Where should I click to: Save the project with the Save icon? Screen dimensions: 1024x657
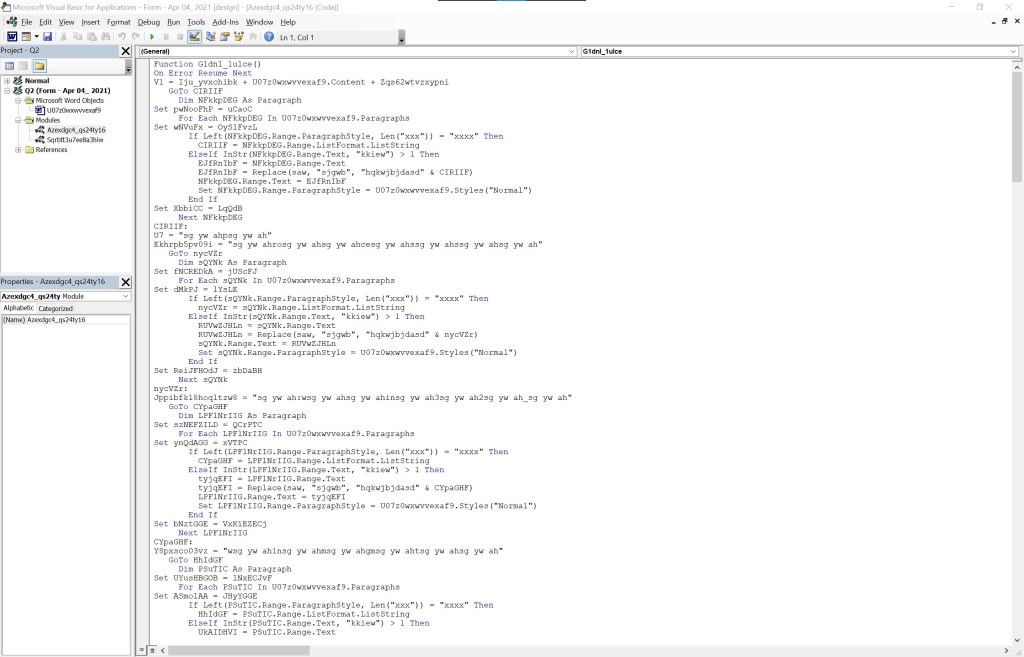coord(47,37)
